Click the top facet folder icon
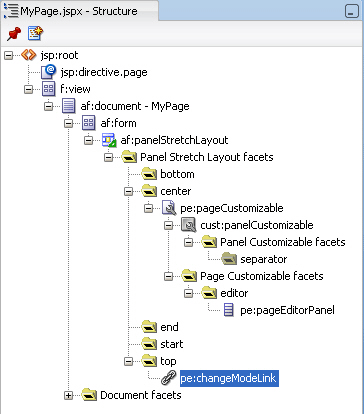This screenshot has width=364, height=414. click(149, 361)
